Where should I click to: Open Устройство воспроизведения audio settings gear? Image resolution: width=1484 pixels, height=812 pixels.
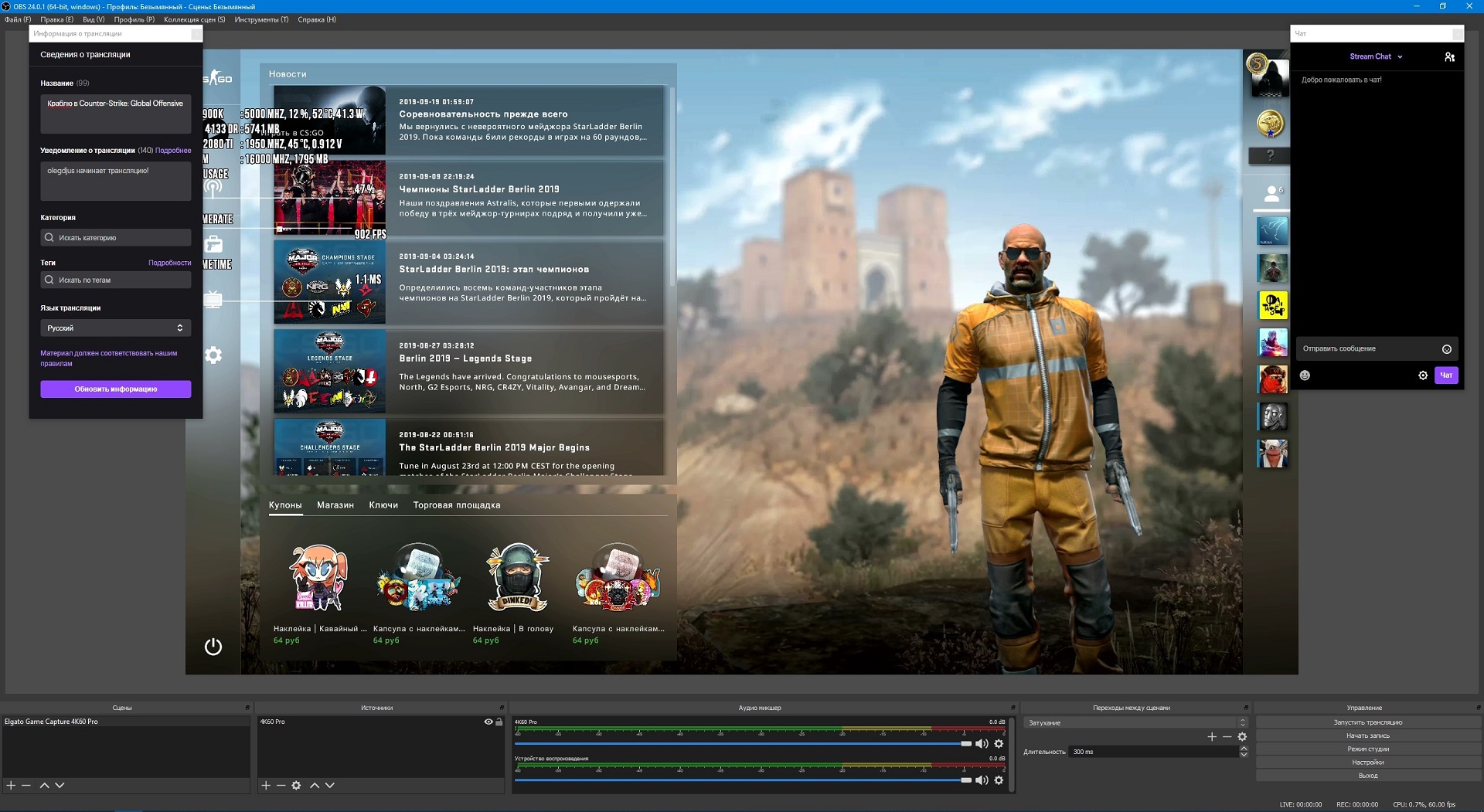[999, 780]
